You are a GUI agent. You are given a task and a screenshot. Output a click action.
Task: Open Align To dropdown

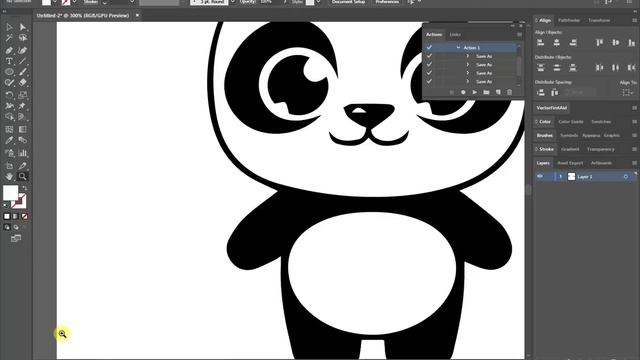click(628, 93)
